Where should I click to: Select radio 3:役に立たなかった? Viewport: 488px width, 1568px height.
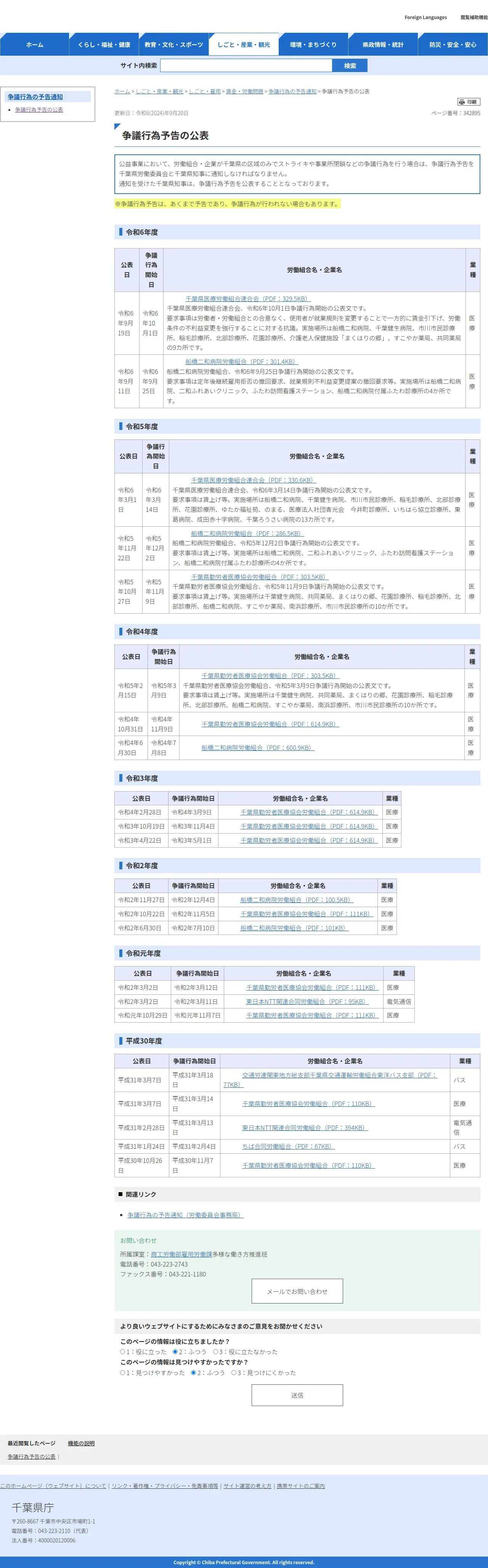pyautogui.click(x=216, y=1351)
